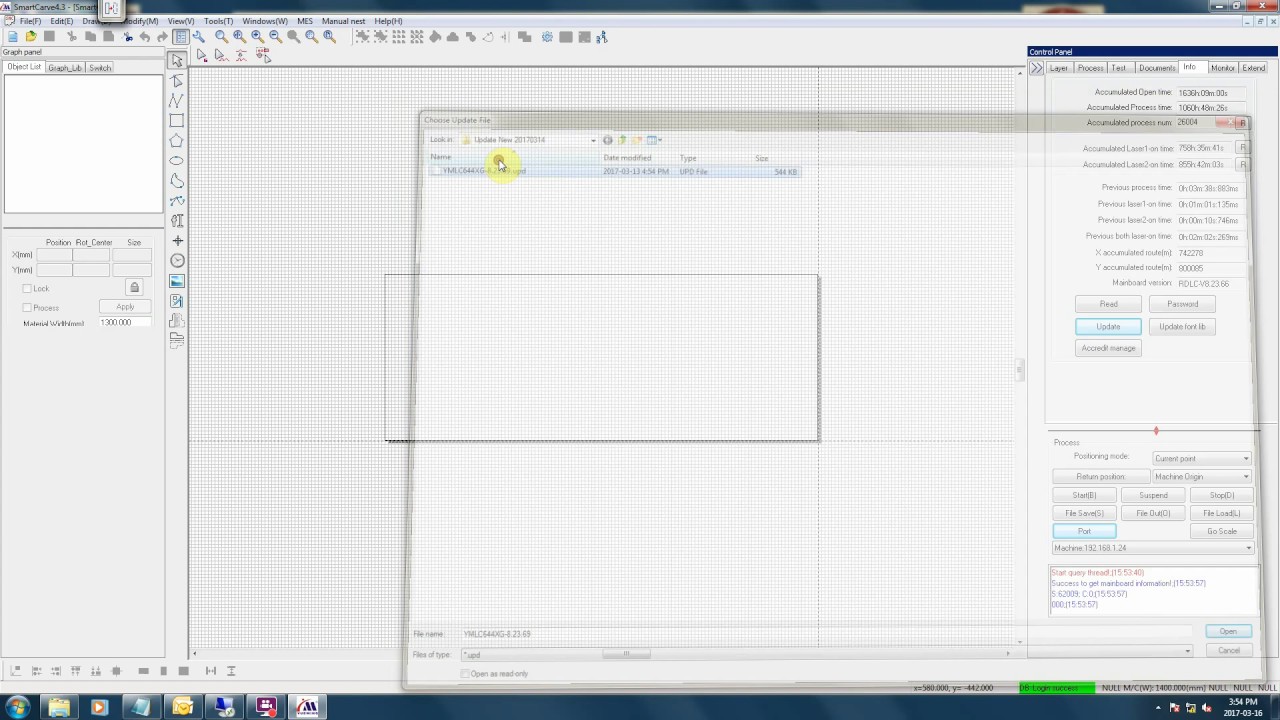Enable the Process checkbox

[x=28, y=308]
